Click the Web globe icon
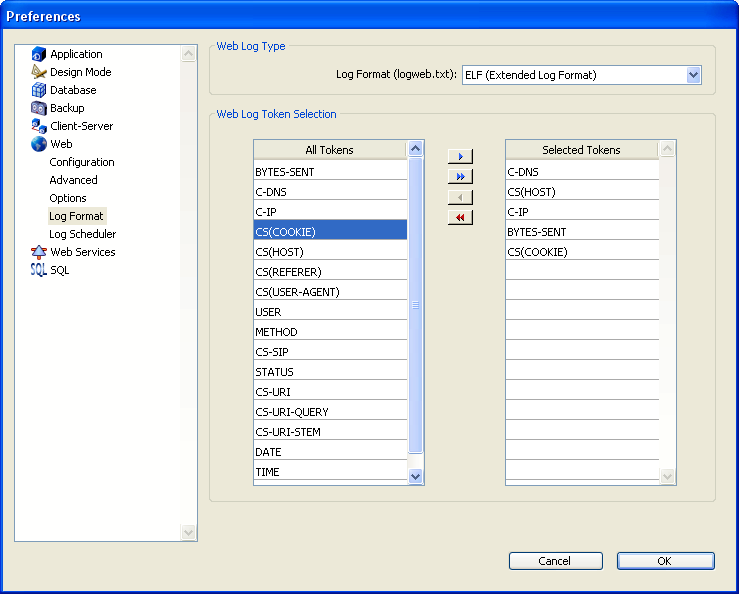739x594 pixels. (39, 144)
